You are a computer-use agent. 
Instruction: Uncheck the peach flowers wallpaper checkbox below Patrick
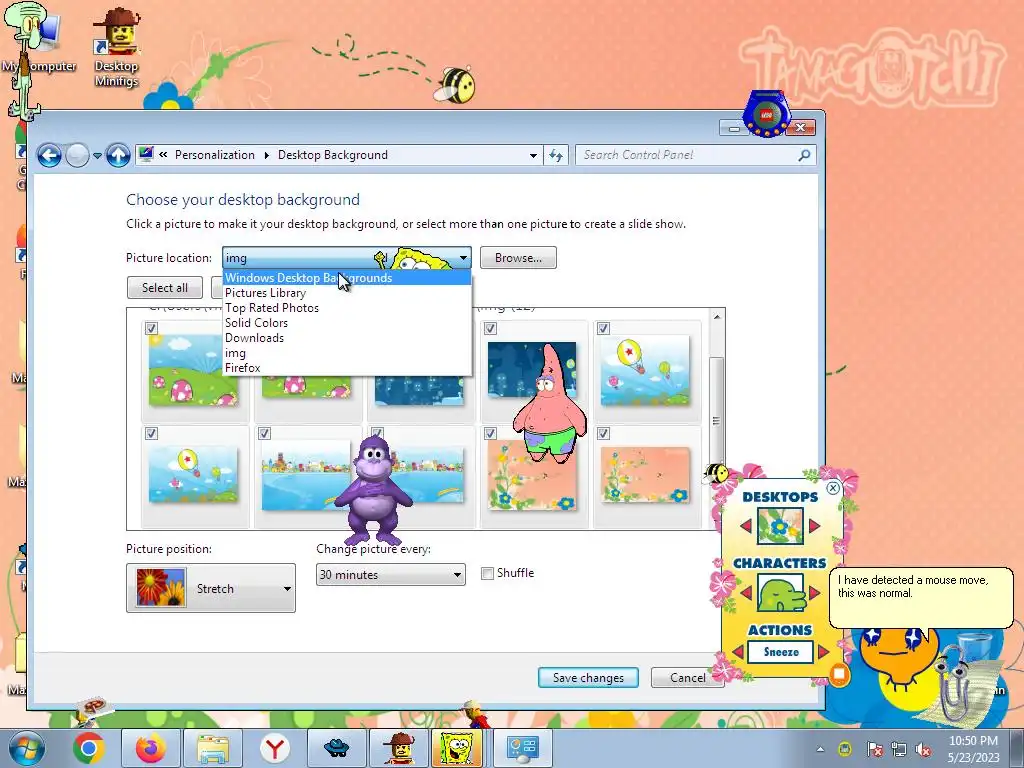click(x=490, y=434)
